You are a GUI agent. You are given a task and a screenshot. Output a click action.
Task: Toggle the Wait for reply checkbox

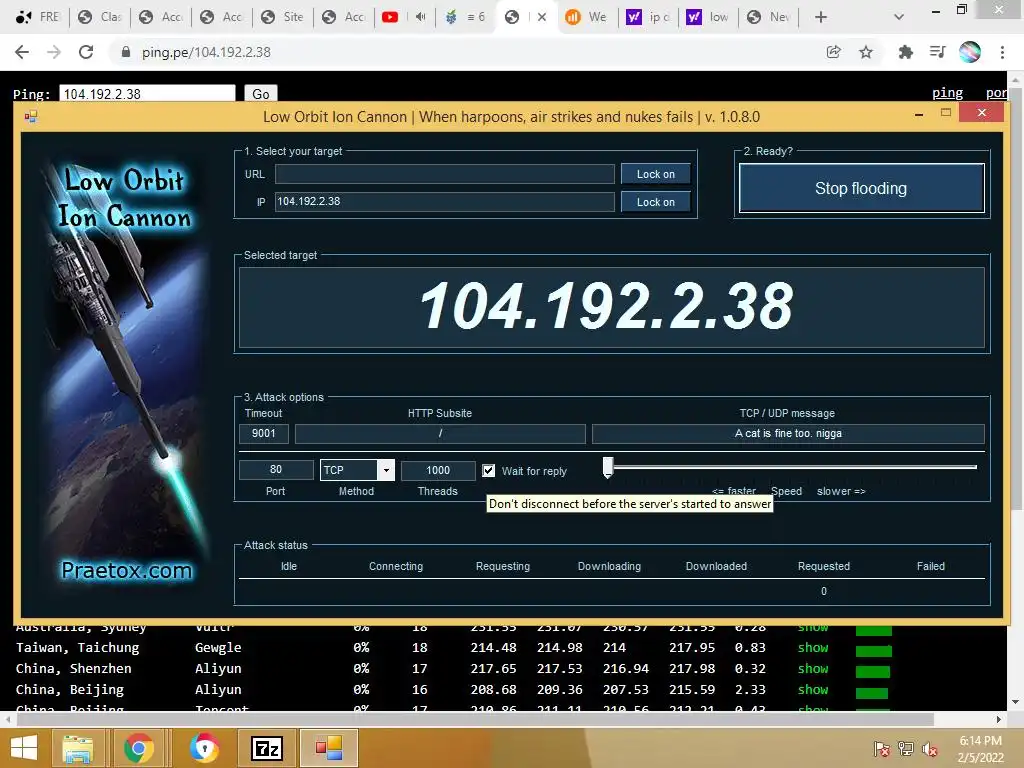click(488, 471)
